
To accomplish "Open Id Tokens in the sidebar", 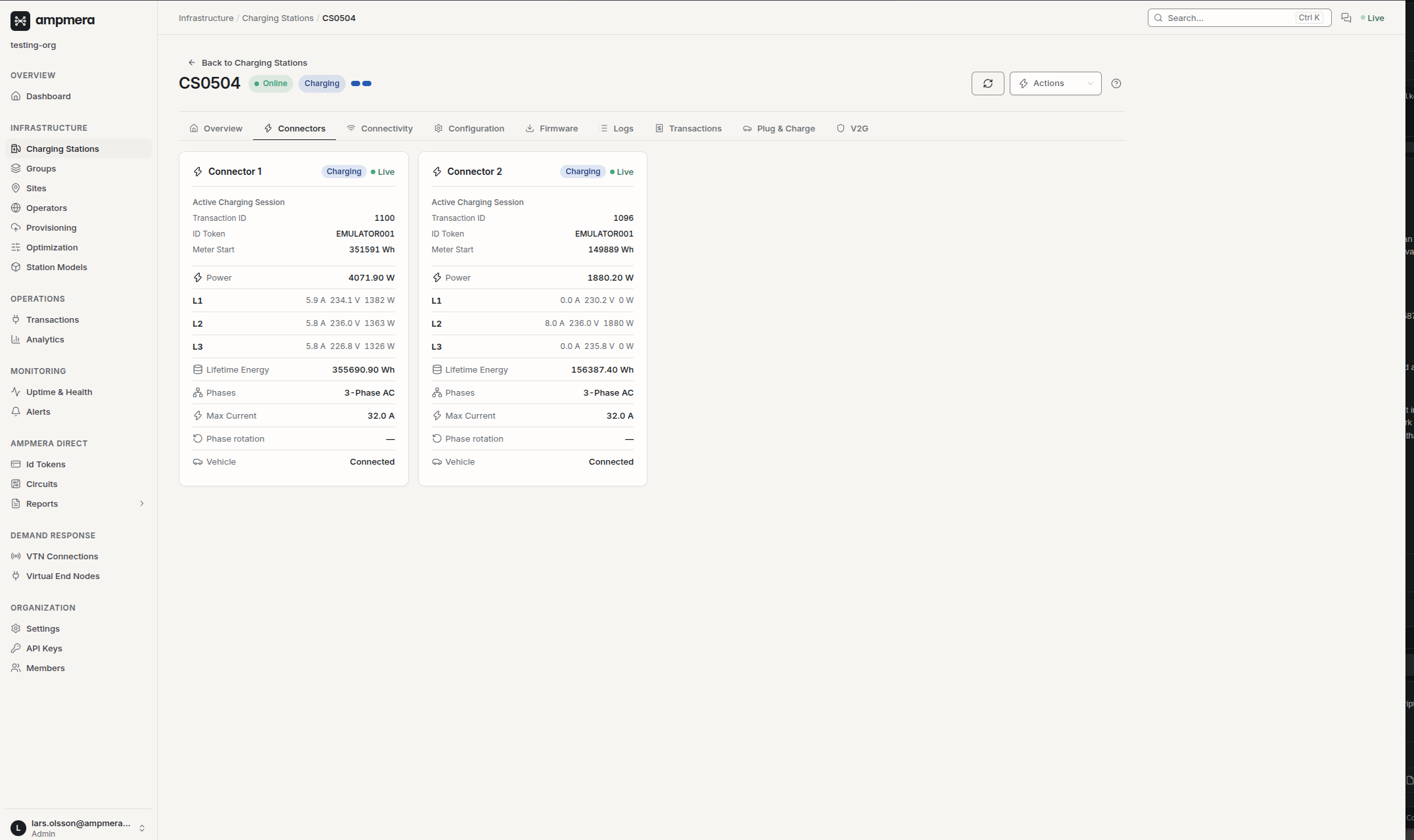I will point(78,464).
